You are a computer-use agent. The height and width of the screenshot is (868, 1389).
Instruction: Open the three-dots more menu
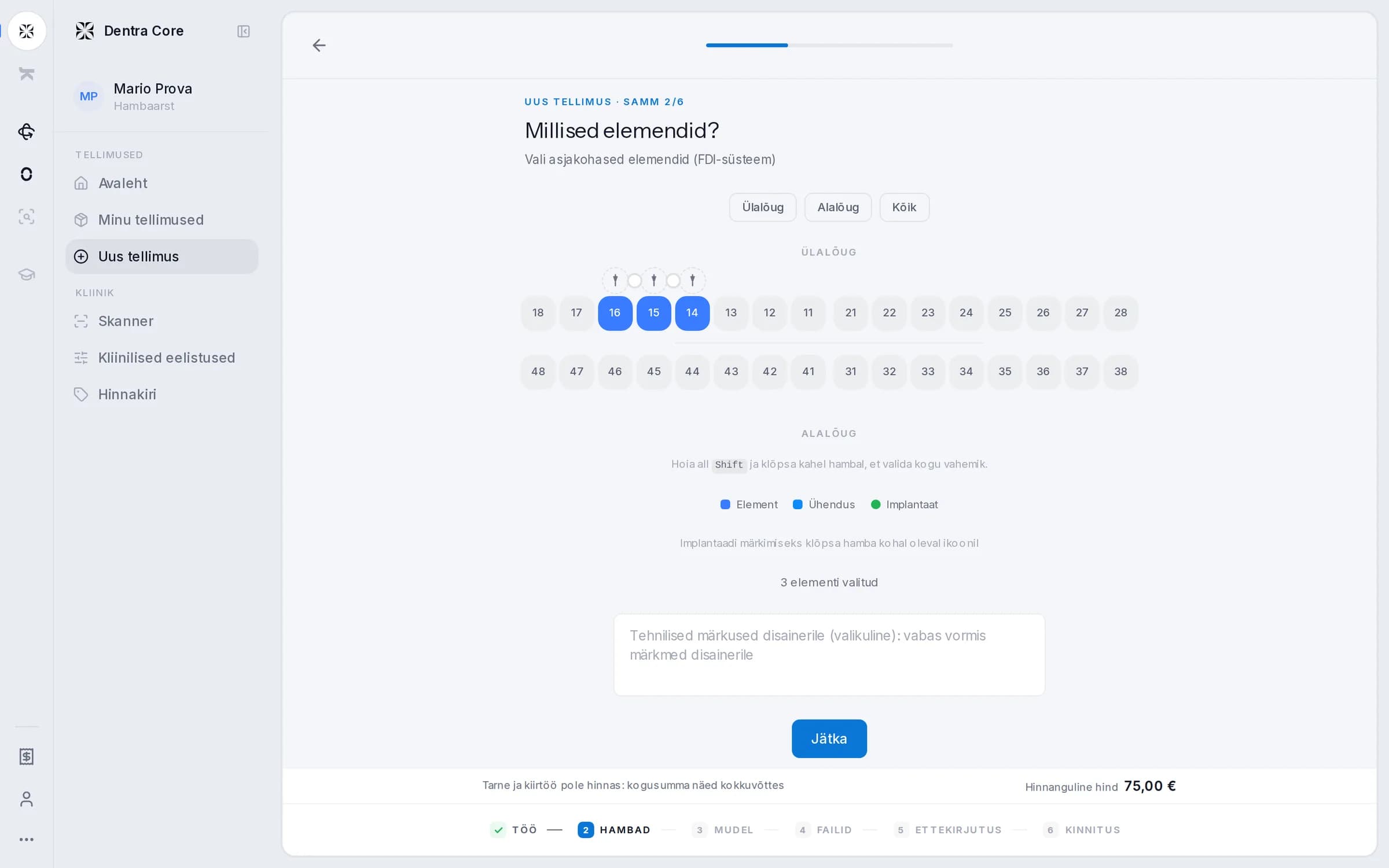click(27, 840)
